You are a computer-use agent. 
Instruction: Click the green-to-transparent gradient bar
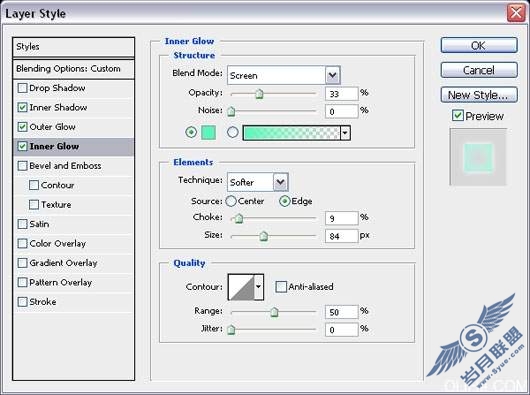[x=291, y=133]
